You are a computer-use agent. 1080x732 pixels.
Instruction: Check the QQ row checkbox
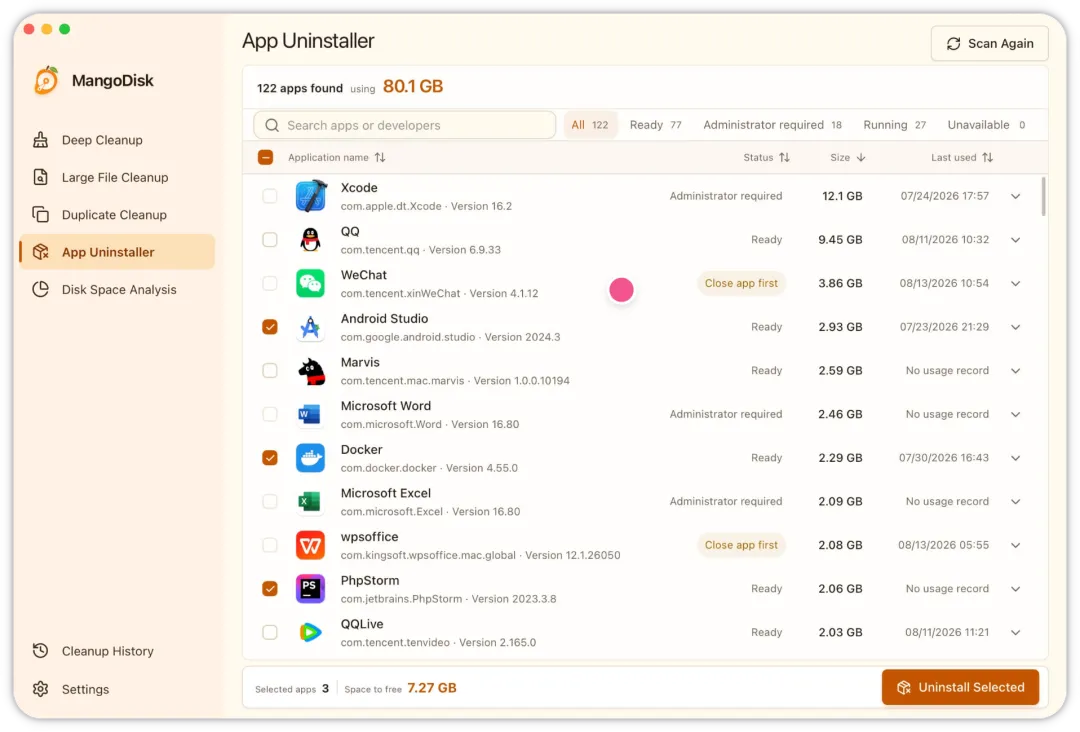270,240
